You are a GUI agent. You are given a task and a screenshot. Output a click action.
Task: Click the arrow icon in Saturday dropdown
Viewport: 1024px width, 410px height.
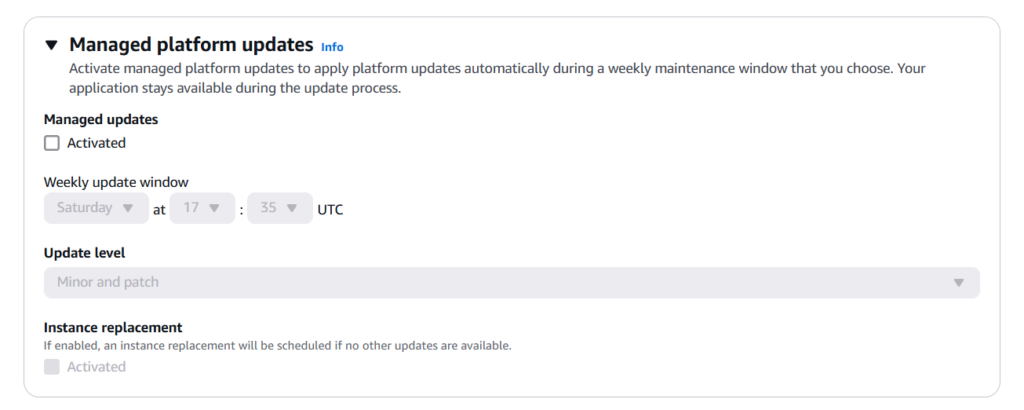click(x=127, y=208)
